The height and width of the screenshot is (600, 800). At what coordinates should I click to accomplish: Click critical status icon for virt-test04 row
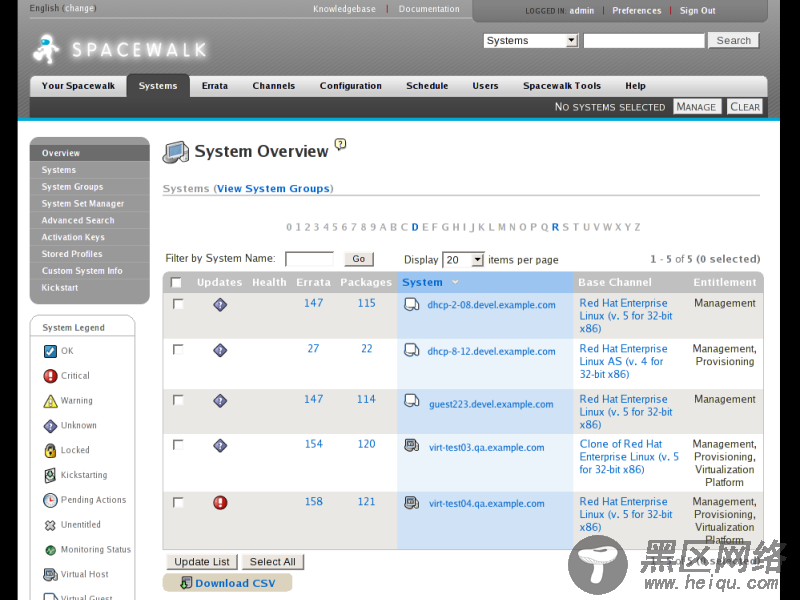coord(220,503)
